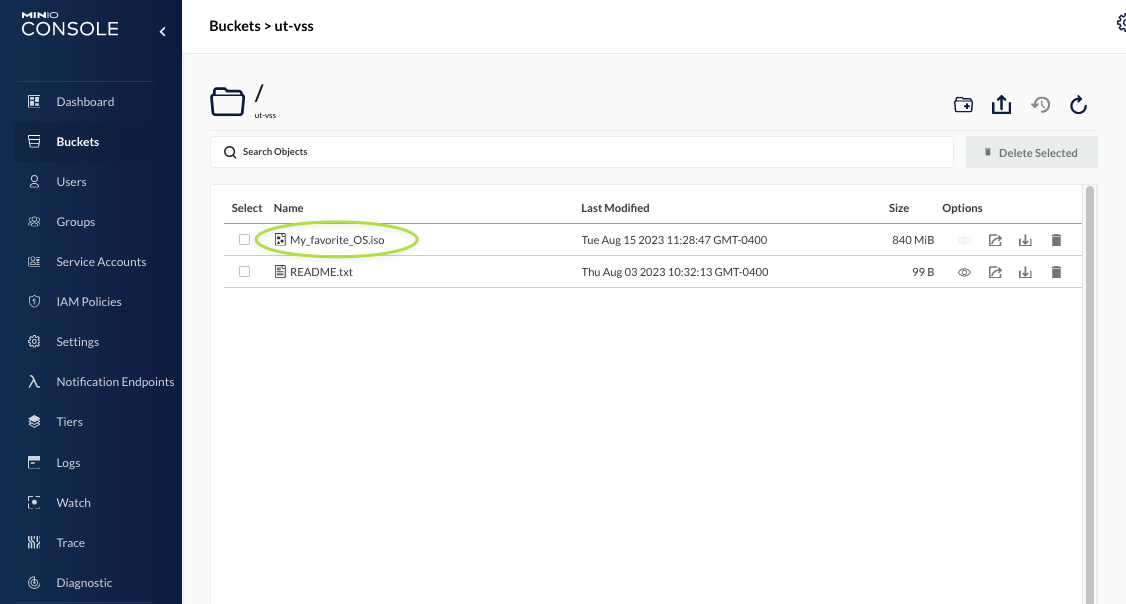Collapse the sidebar with the chevron
Viewport: 1126px width, 604px height.
pos(163,32)
